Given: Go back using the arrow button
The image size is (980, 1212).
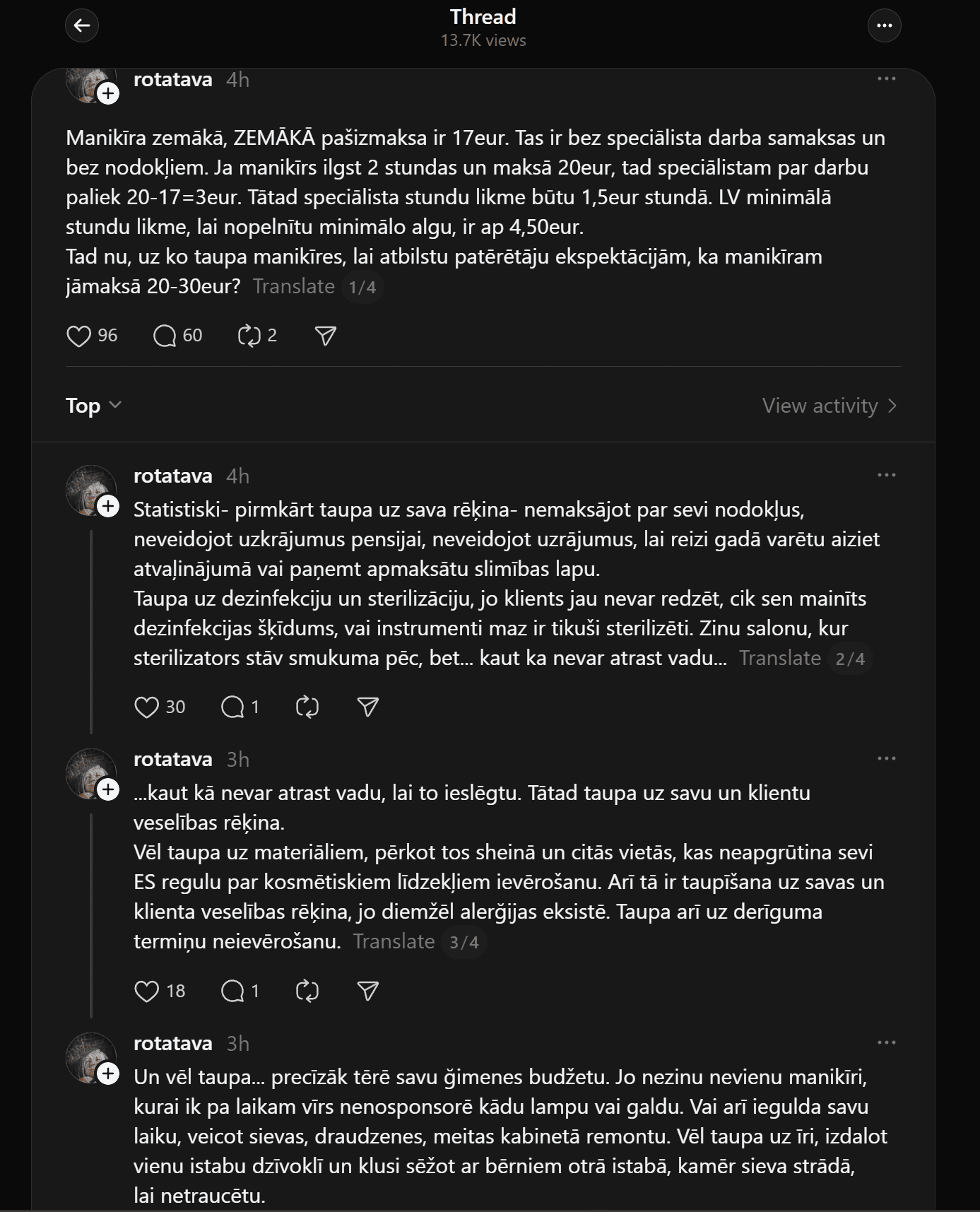Looking at the screenshot, I should pyautogui.click(x=82, y=26).
